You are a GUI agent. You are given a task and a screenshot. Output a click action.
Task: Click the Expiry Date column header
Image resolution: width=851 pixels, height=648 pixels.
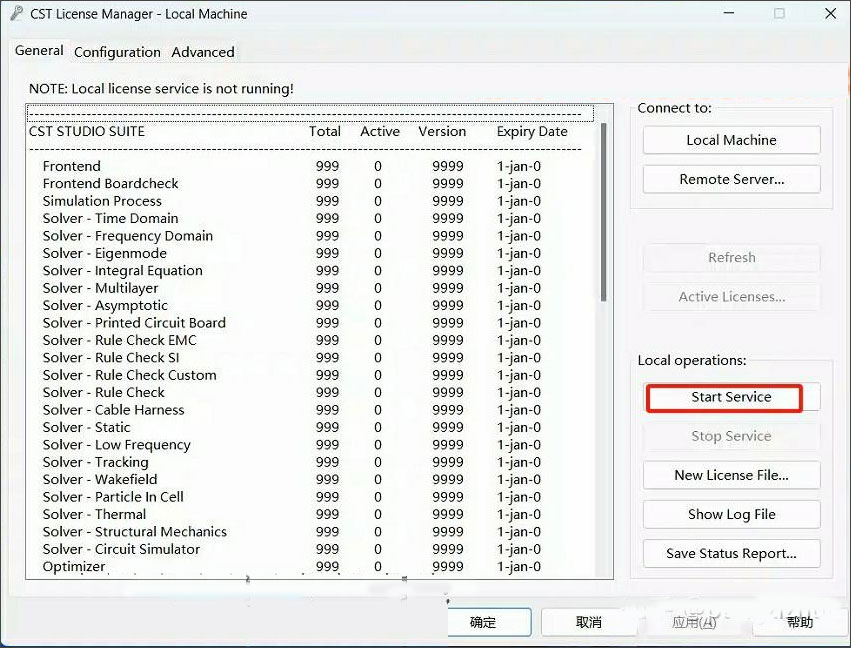532,132
